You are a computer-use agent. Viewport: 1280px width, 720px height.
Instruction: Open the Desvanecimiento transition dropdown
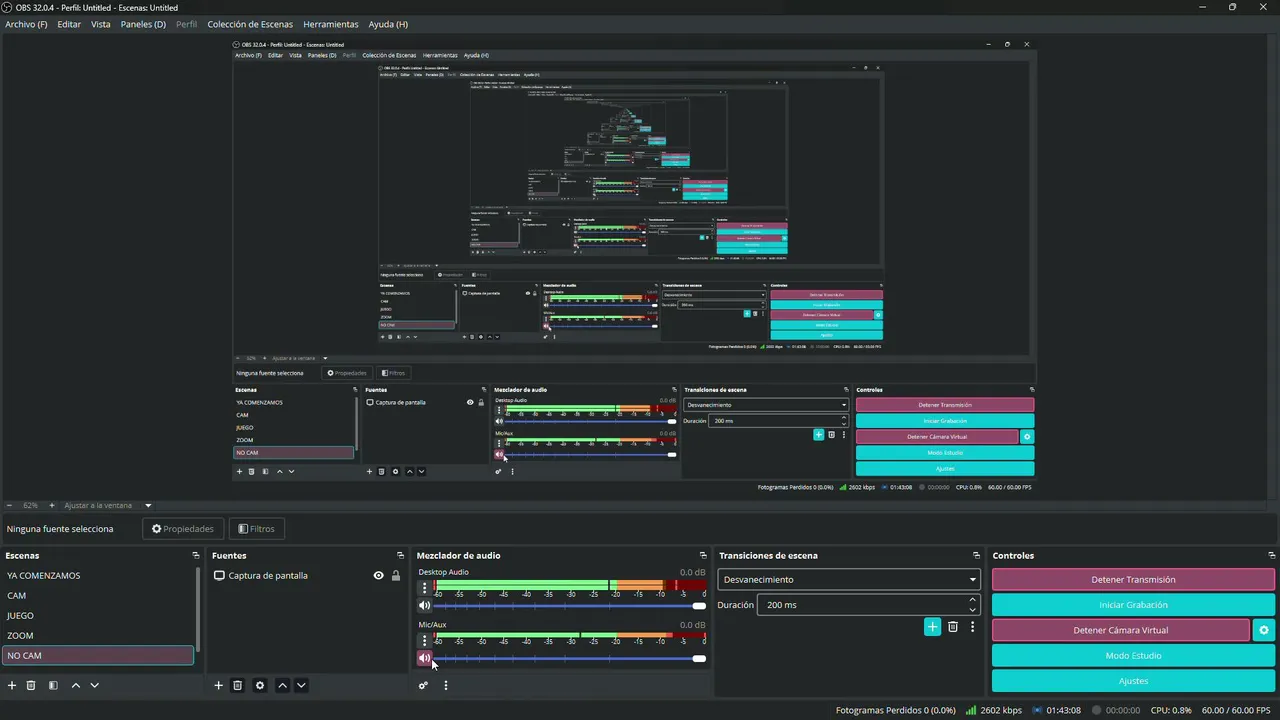(848, 580)
